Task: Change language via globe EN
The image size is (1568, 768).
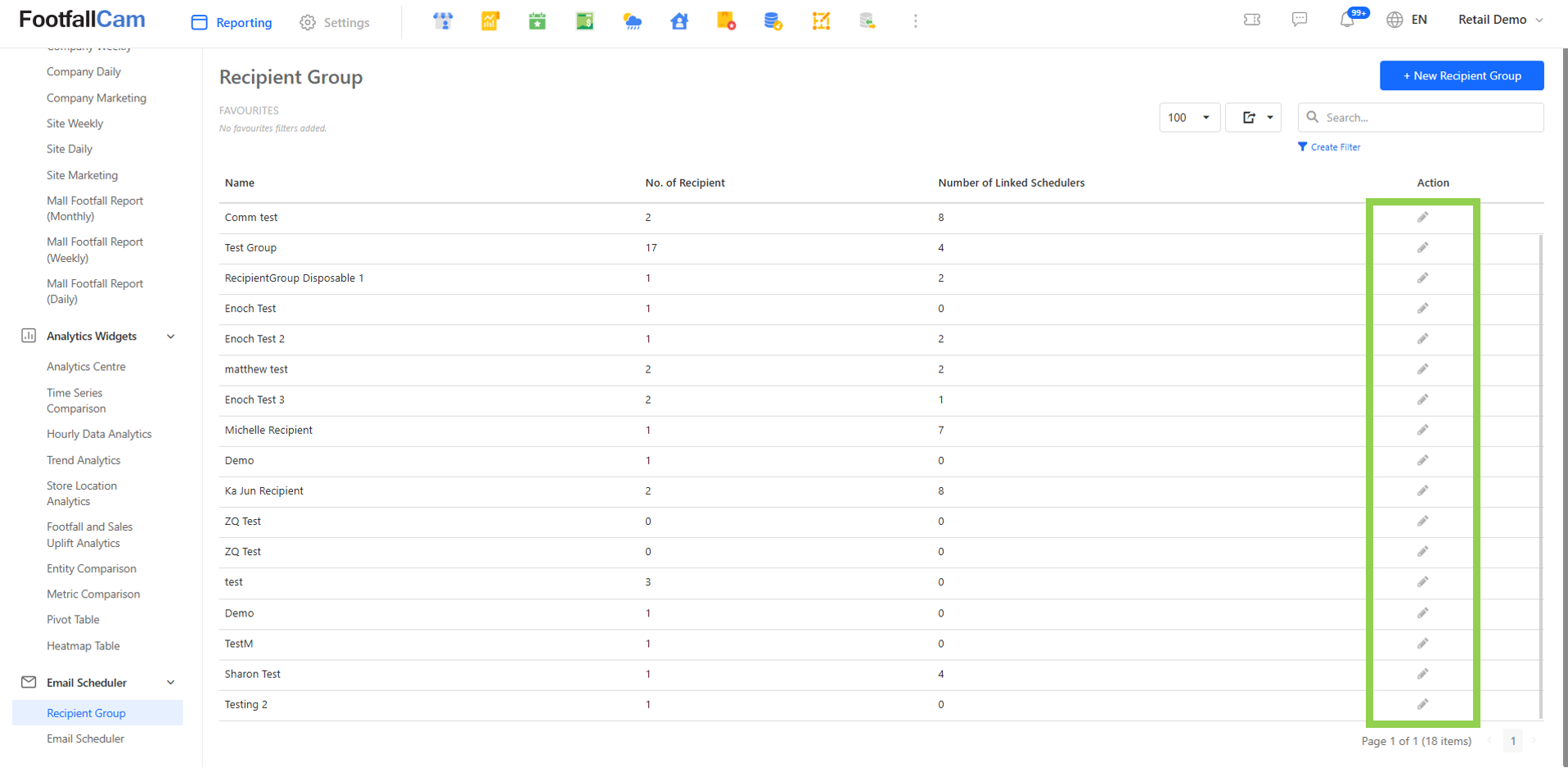Action: pyautogui.click(x=1407, y=20)
